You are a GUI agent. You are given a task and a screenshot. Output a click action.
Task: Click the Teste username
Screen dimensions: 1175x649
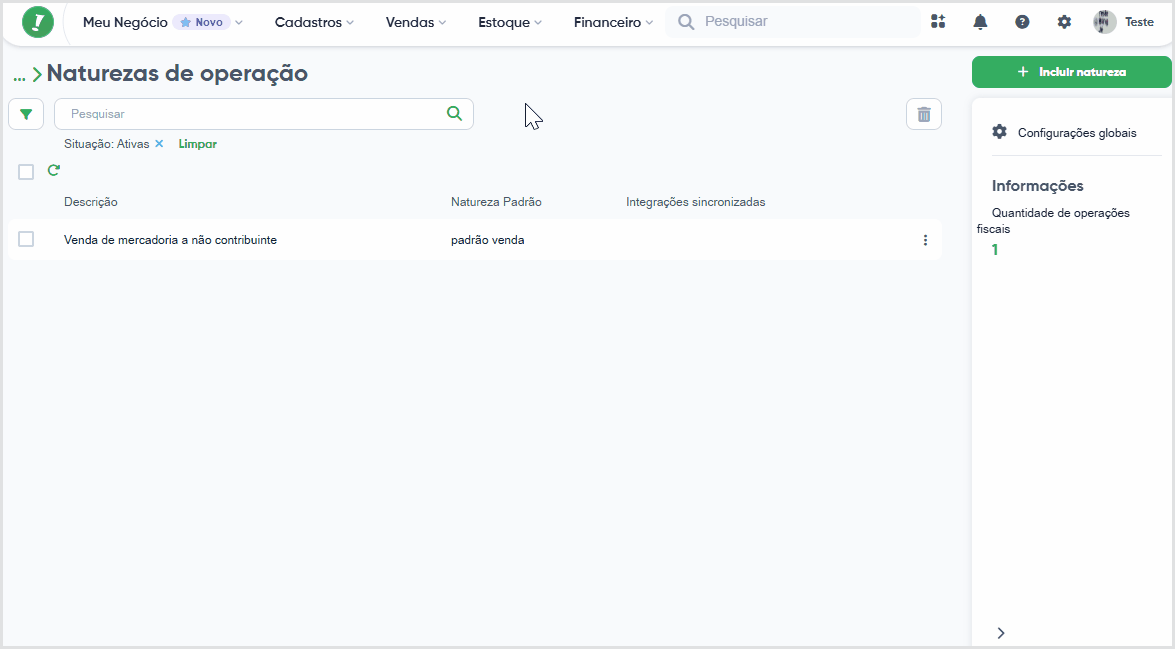point(1139,22)
